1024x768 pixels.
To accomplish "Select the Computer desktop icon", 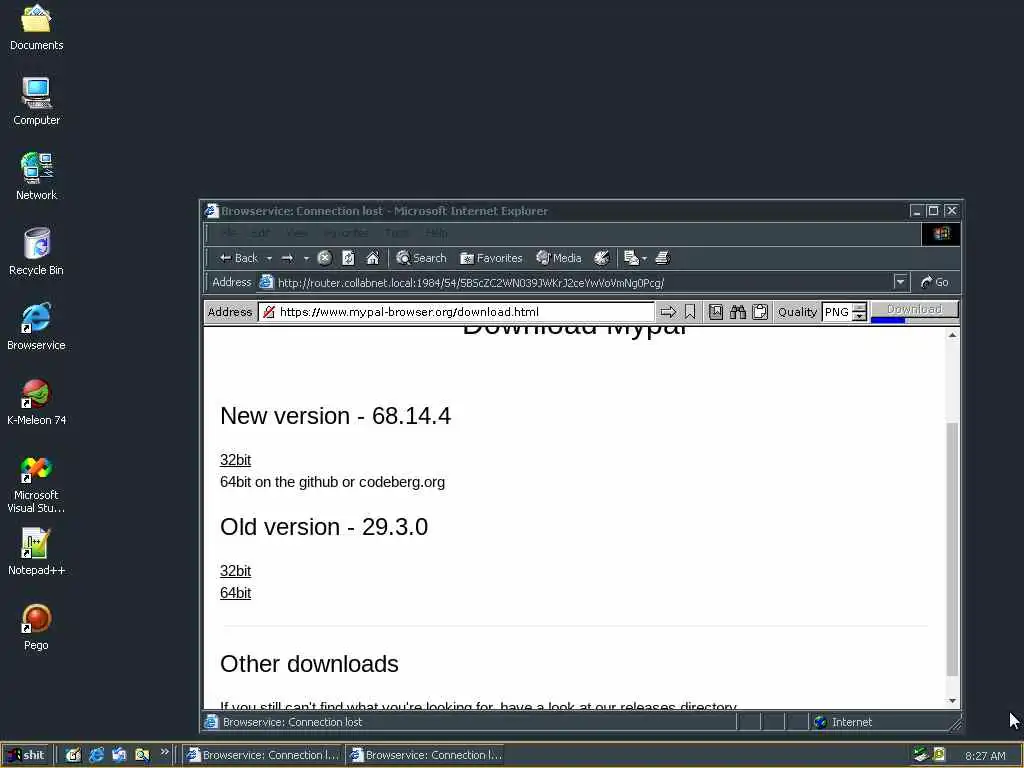I will (x=37, y=102).
